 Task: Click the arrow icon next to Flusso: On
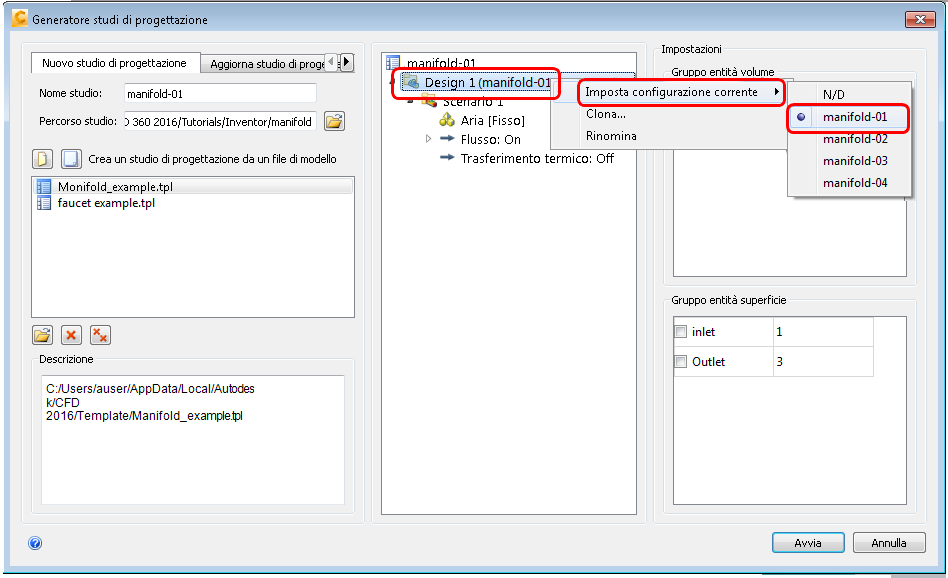coord(447,138)
